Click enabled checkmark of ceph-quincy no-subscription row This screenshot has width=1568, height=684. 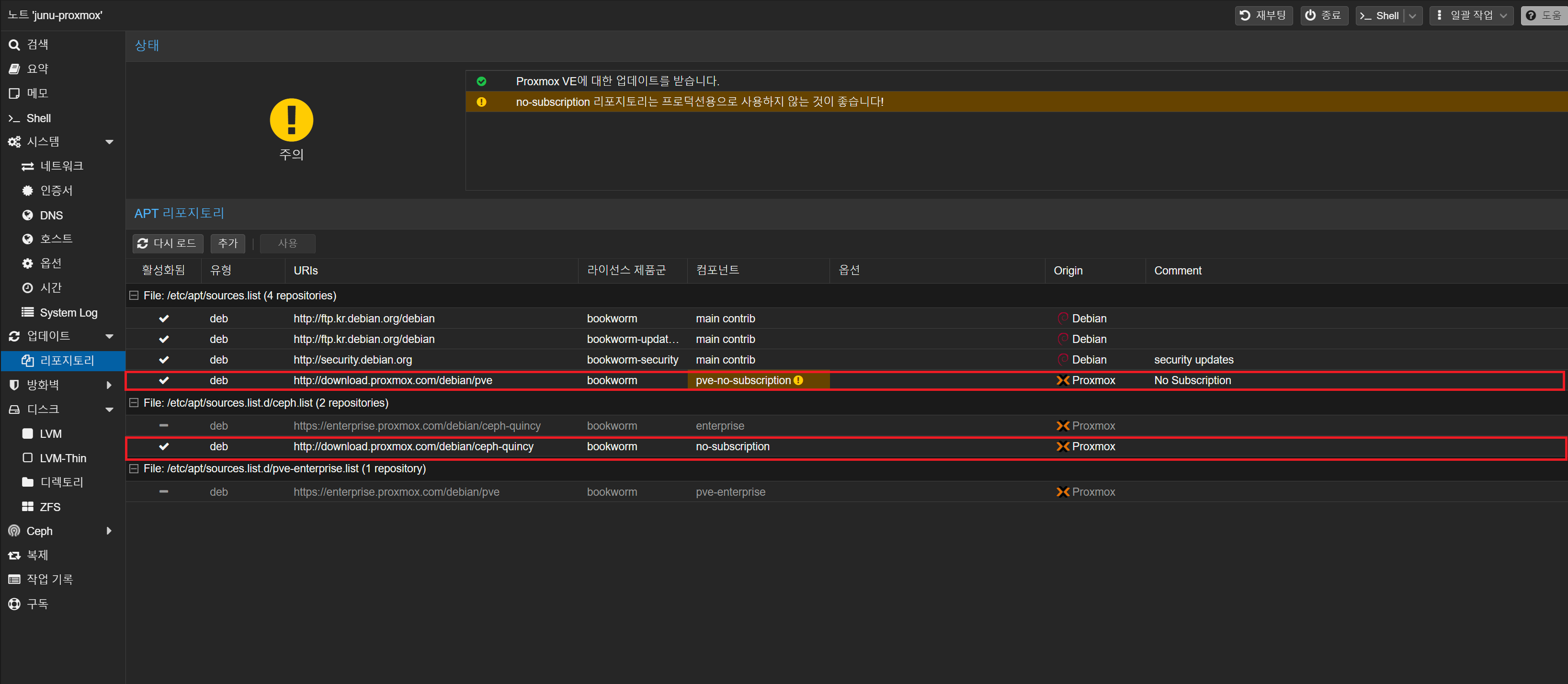pos(164,447)
